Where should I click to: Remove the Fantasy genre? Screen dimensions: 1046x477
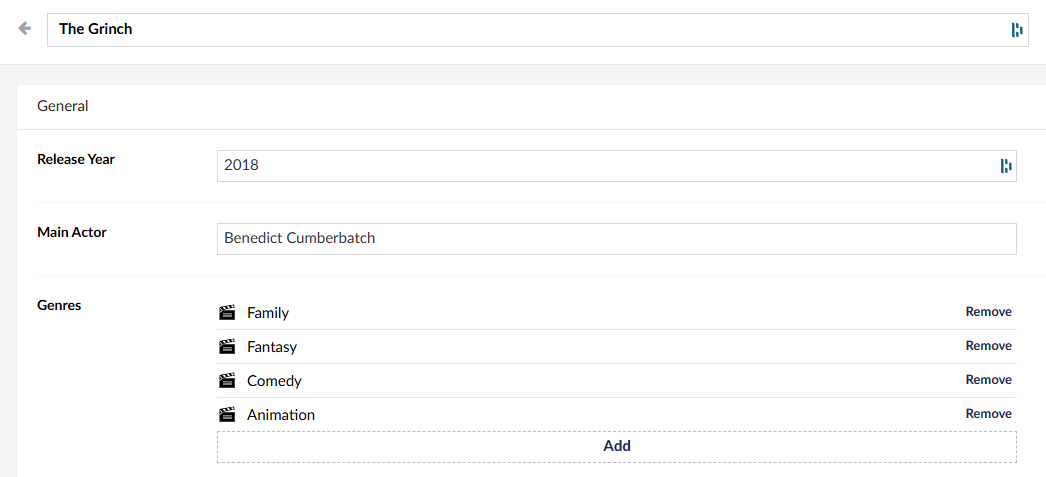click(x=989, y=346)
